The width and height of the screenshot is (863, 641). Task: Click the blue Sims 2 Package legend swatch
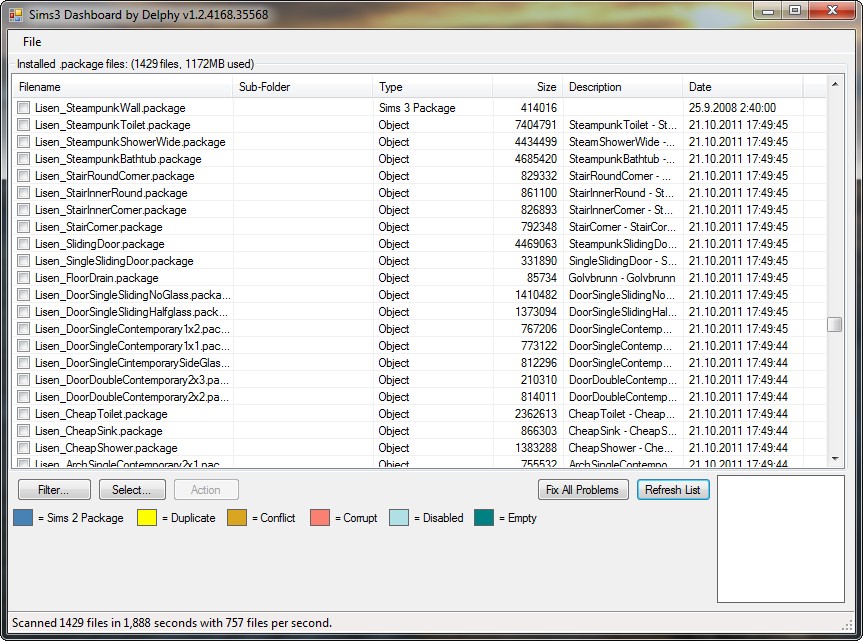[x=23, y=518]
